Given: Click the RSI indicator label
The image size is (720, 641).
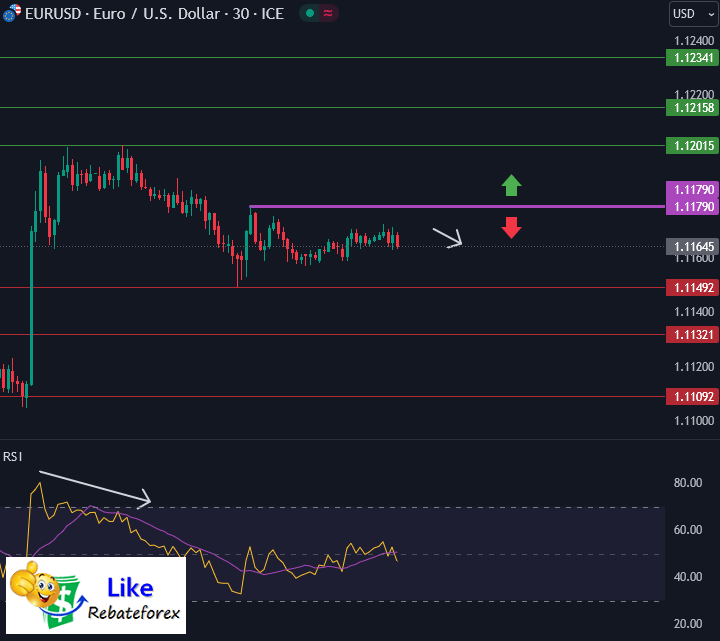Looking at the screenshot, I should click(x=13, y=457).
